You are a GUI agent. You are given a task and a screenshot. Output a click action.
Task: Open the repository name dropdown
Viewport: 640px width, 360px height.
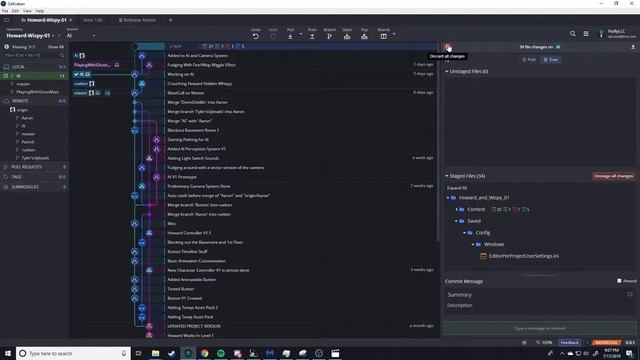[29, 36]
